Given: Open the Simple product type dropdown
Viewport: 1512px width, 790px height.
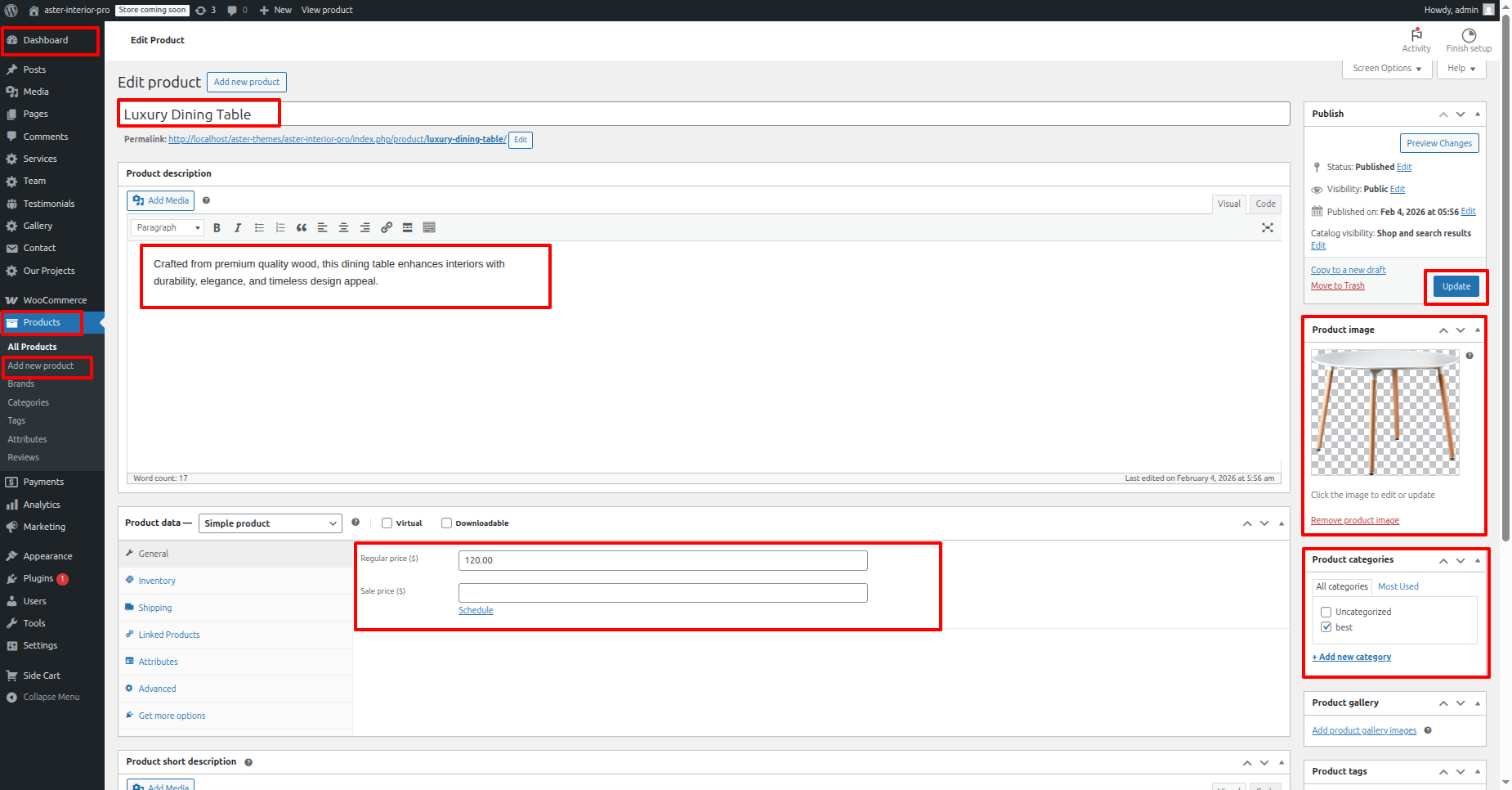Looking at the screenshot, I should coord(270,523).
